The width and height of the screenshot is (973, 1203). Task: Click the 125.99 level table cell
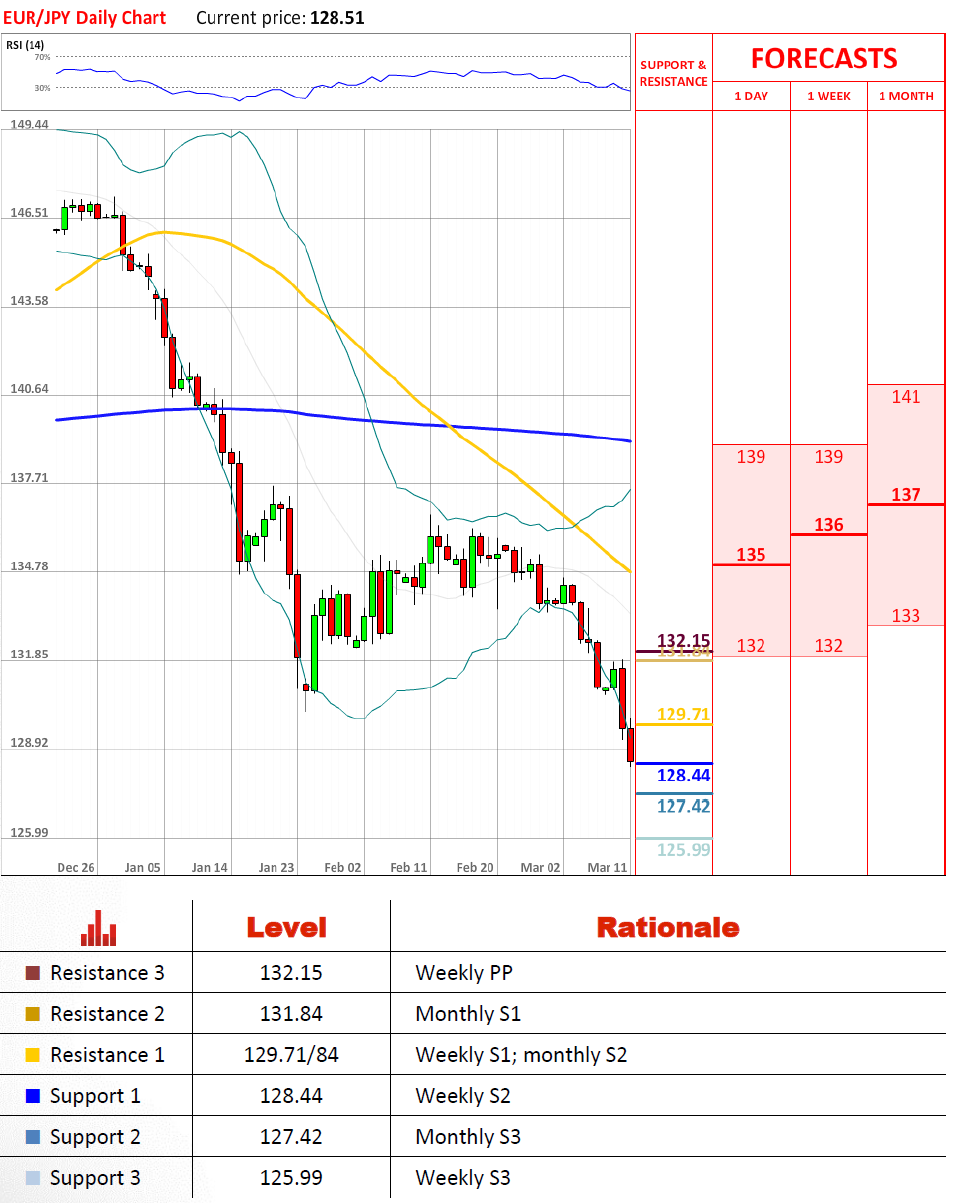[x=291, y=1178]
